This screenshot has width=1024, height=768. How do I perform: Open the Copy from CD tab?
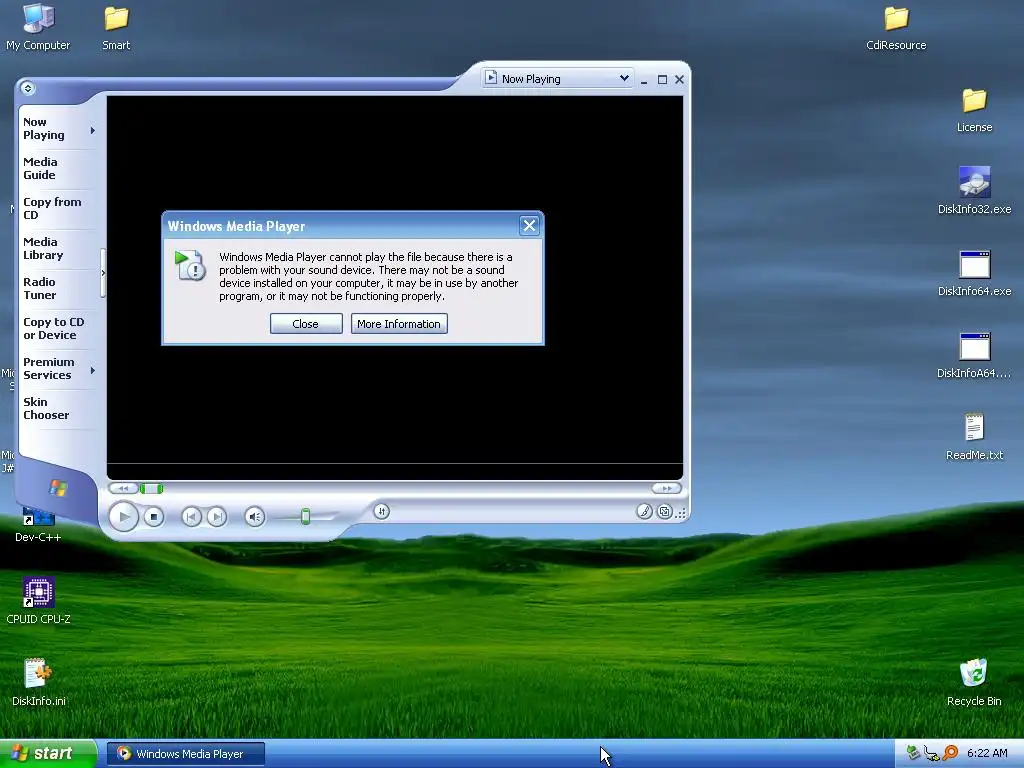click(x=52, y=208)
